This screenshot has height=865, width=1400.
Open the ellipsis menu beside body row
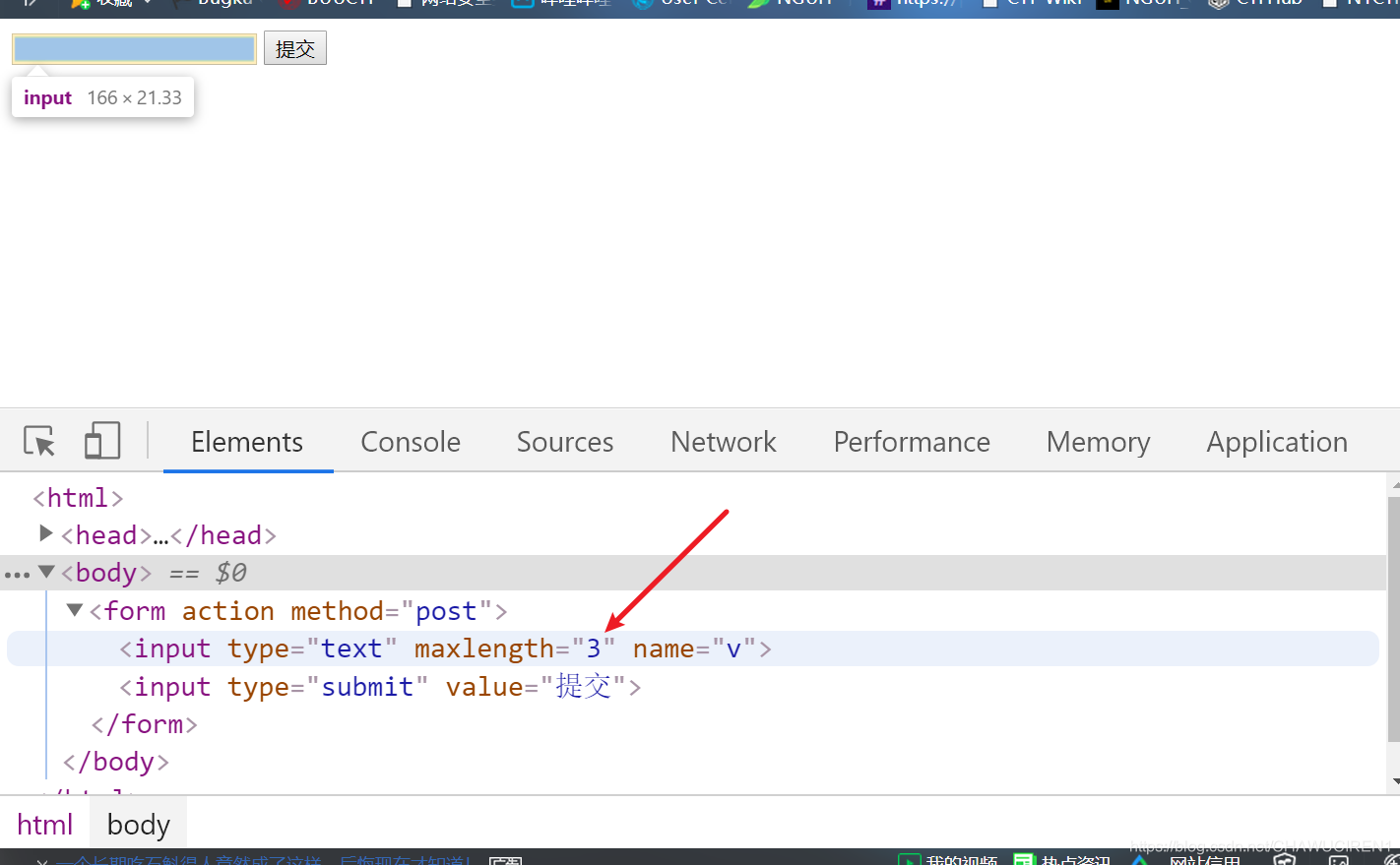click(x=17, y=575)
